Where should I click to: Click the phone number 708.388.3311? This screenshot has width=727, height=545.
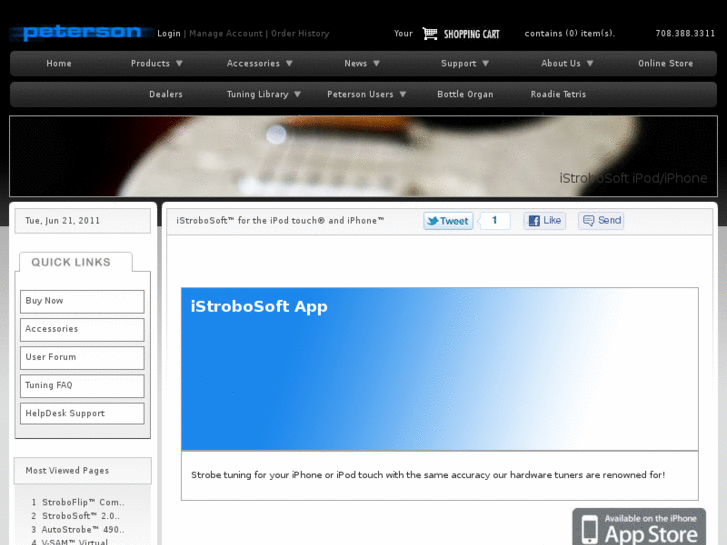click(685, 33)
